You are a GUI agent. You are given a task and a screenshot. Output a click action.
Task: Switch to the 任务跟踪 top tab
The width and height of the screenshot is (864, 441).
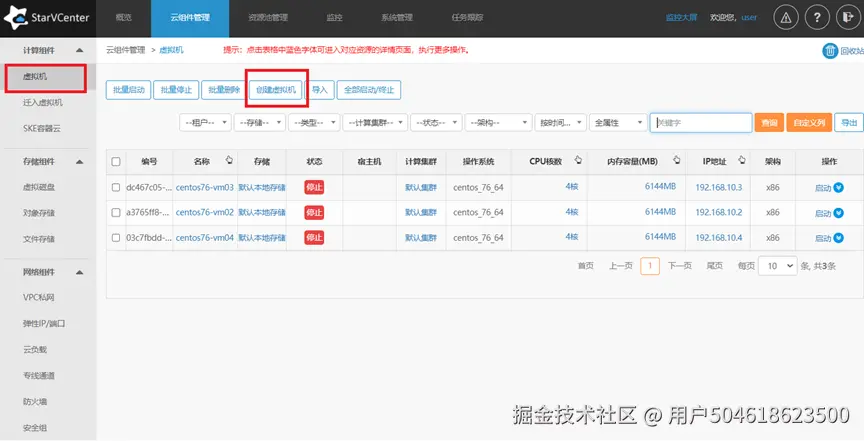click(x=467, y=18)
